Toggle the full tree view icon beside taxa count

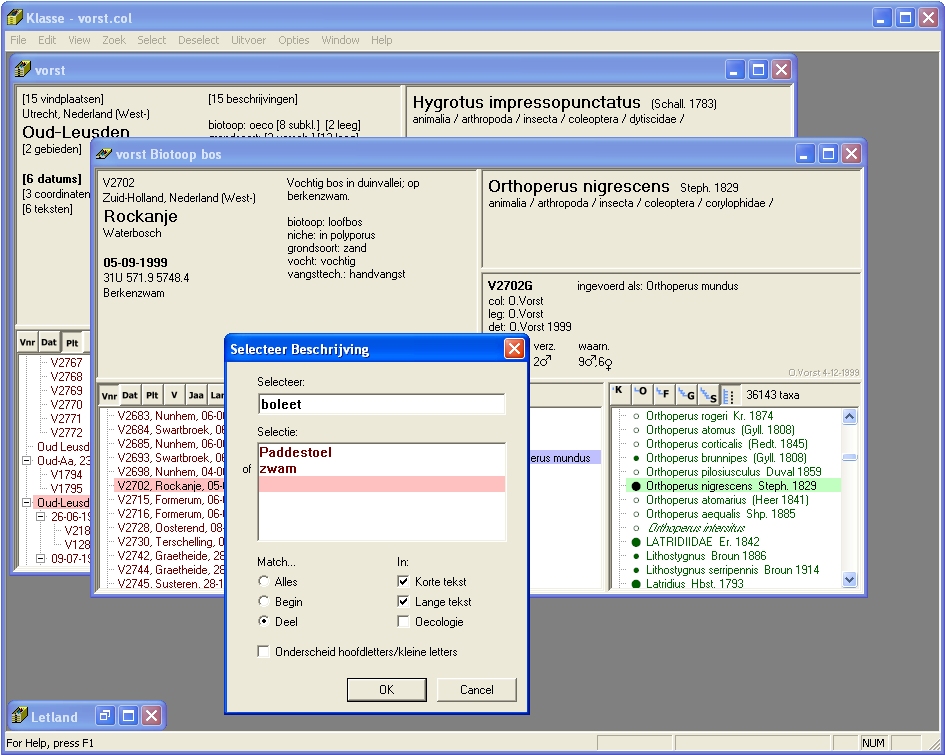tap(728, 394)
